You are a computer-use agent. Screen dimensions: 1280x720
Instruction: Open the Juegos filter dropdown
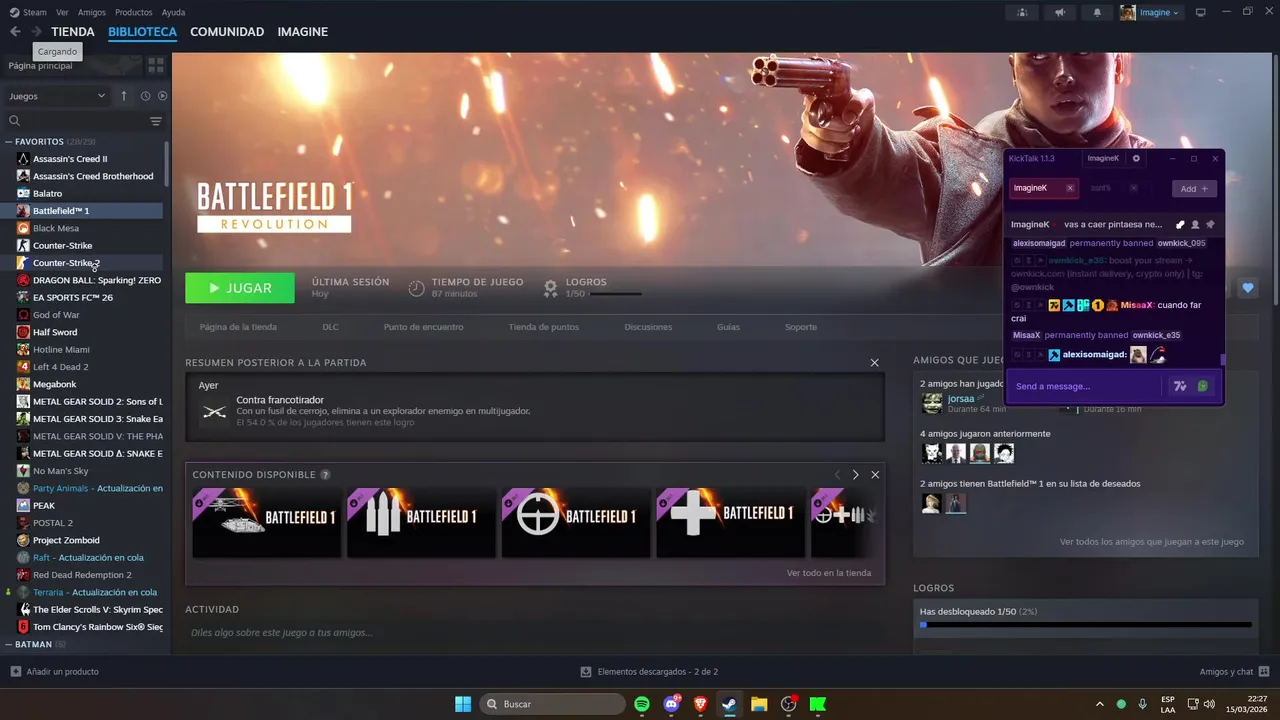click(57, 96)
